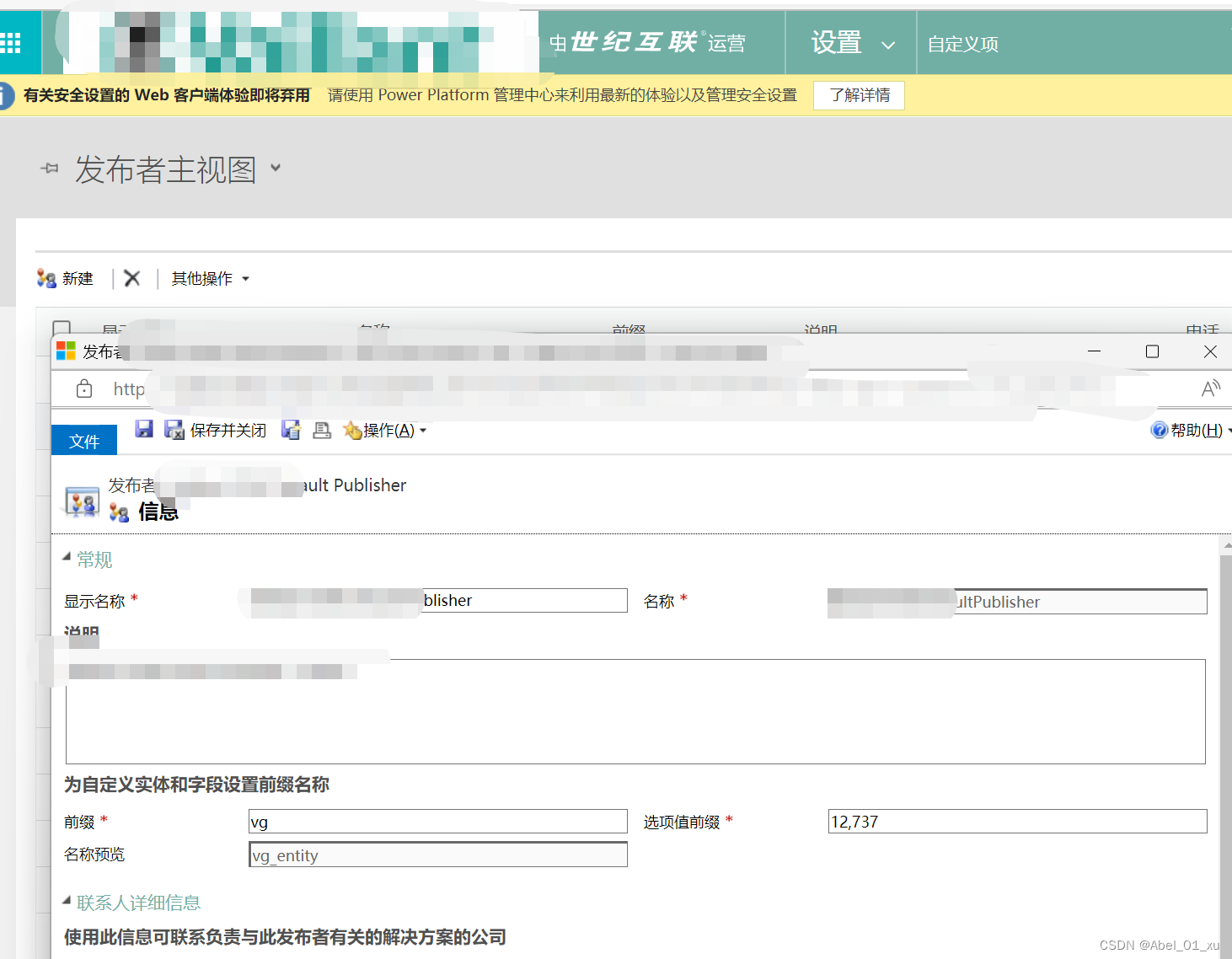Click the Save floppy disk icon
This screenshot has height=959, width=1232.
coord(144,429)
